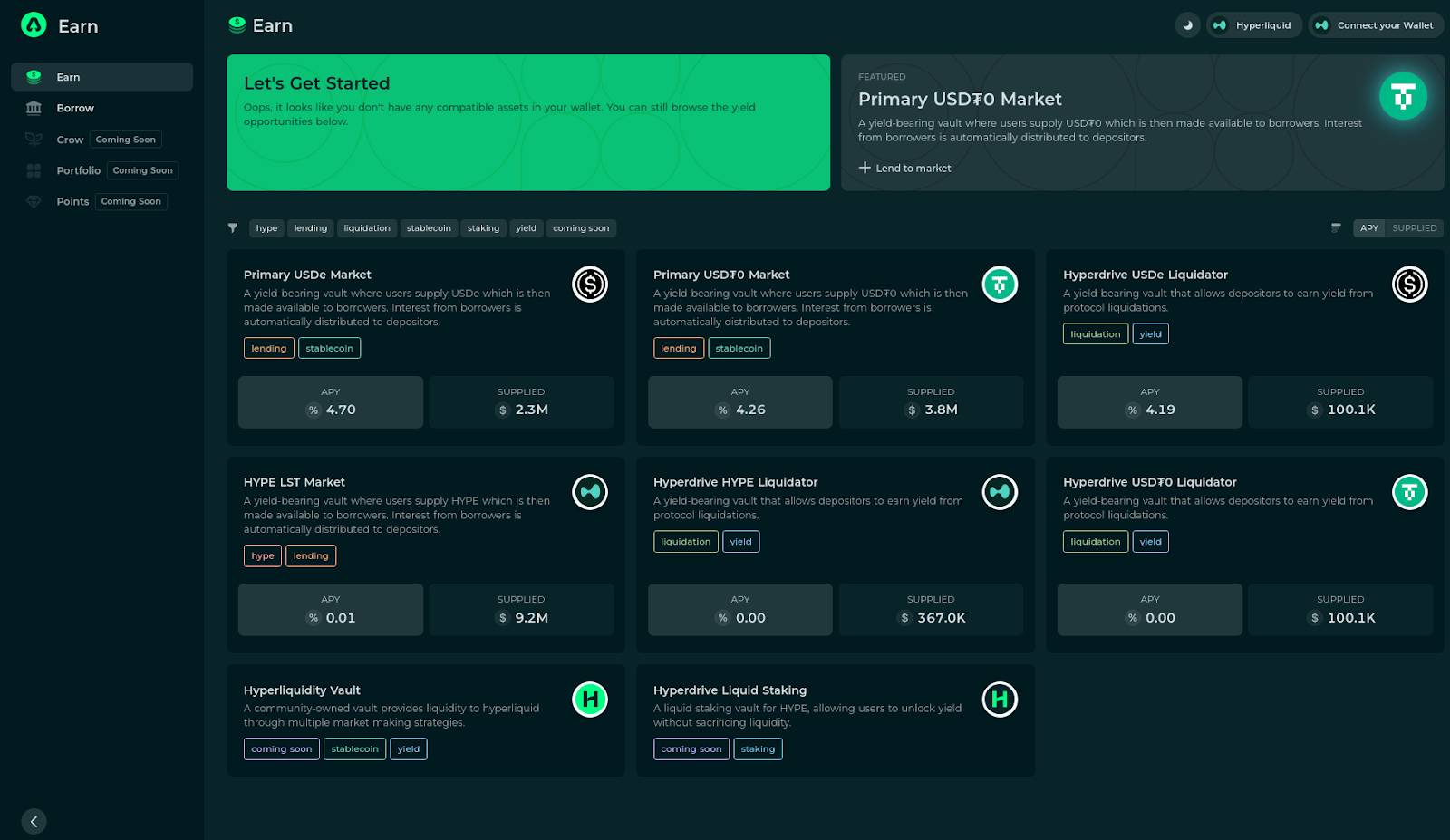Toggle dark mode with the moon icon
The height and width of the screenshot is (840, 1450).
pos(1187,25)
